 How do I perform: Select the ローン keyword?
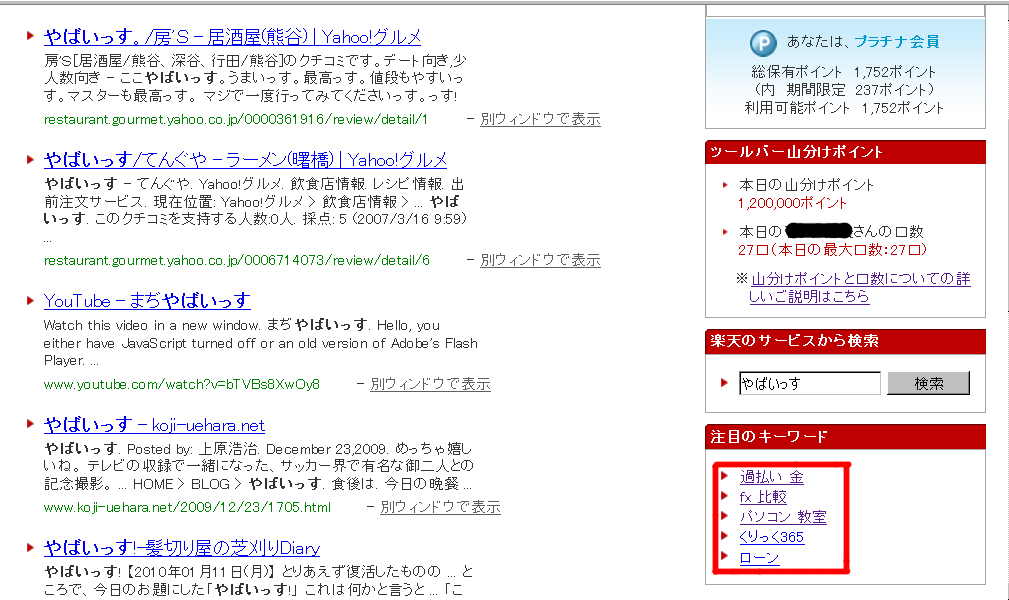coord(759,558)
